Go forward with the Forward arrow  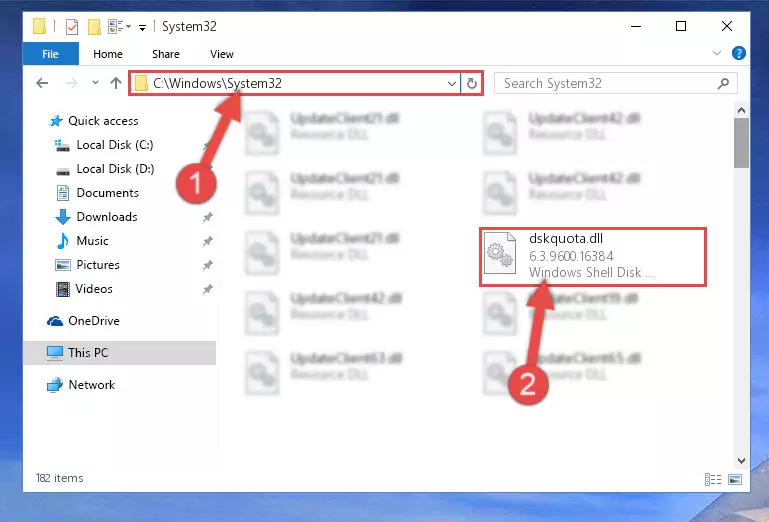[72, 83]
